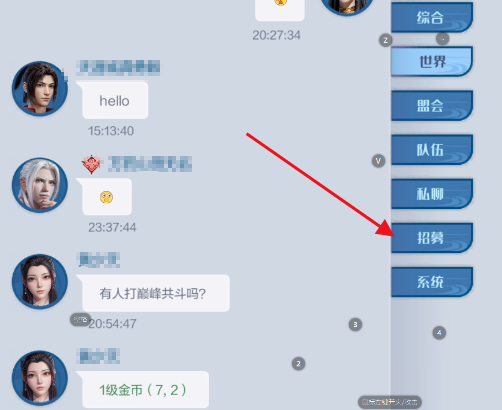This screenshot has width=502, height=410.
Task: Click the top partially visible avatar
Action: pos(347,7)
